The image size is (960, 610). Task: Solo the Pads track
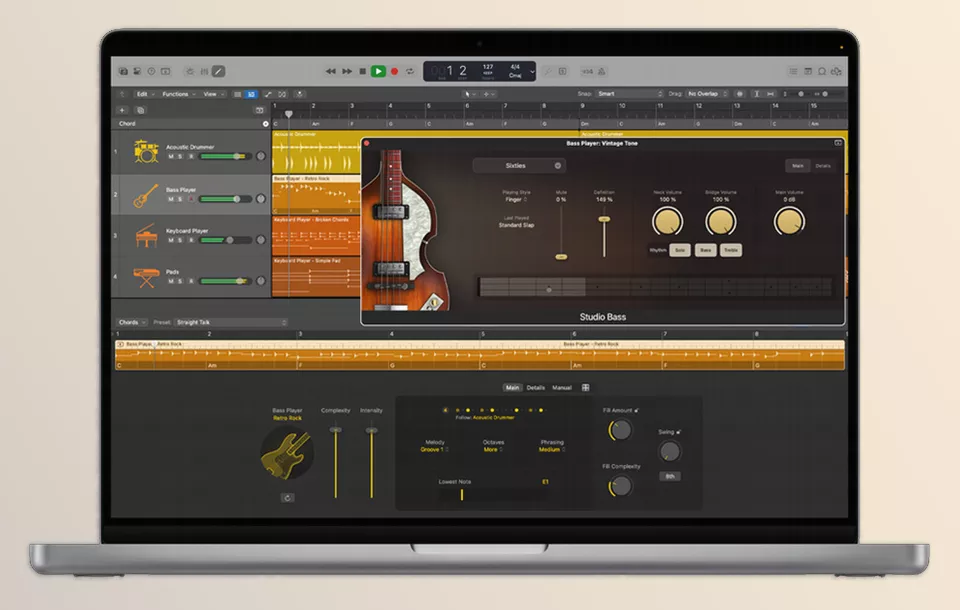pyautogui.click(x=180, y=281)
